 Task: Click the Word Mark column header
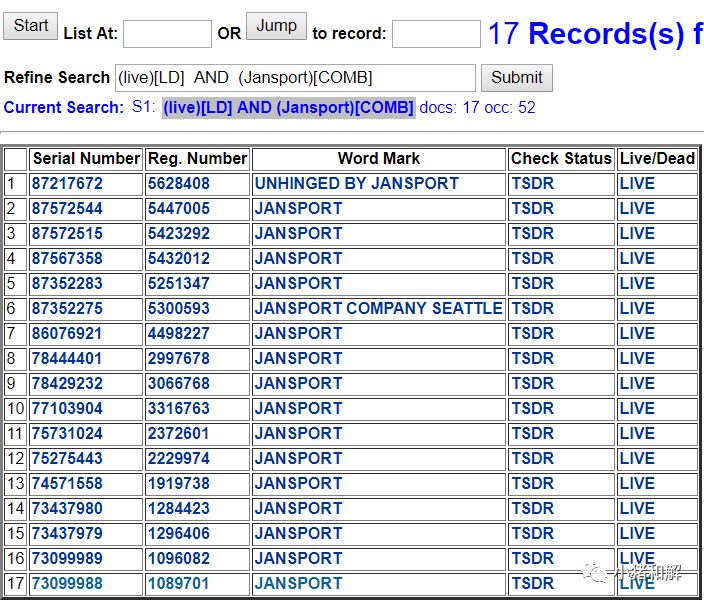pos(378,158)
